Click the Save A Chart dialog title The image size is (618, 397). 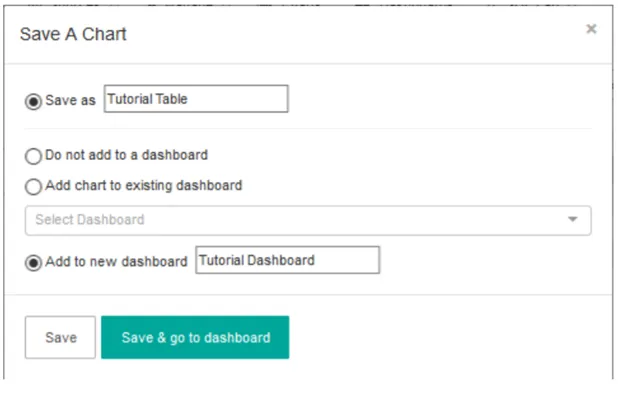pos(73,34)
